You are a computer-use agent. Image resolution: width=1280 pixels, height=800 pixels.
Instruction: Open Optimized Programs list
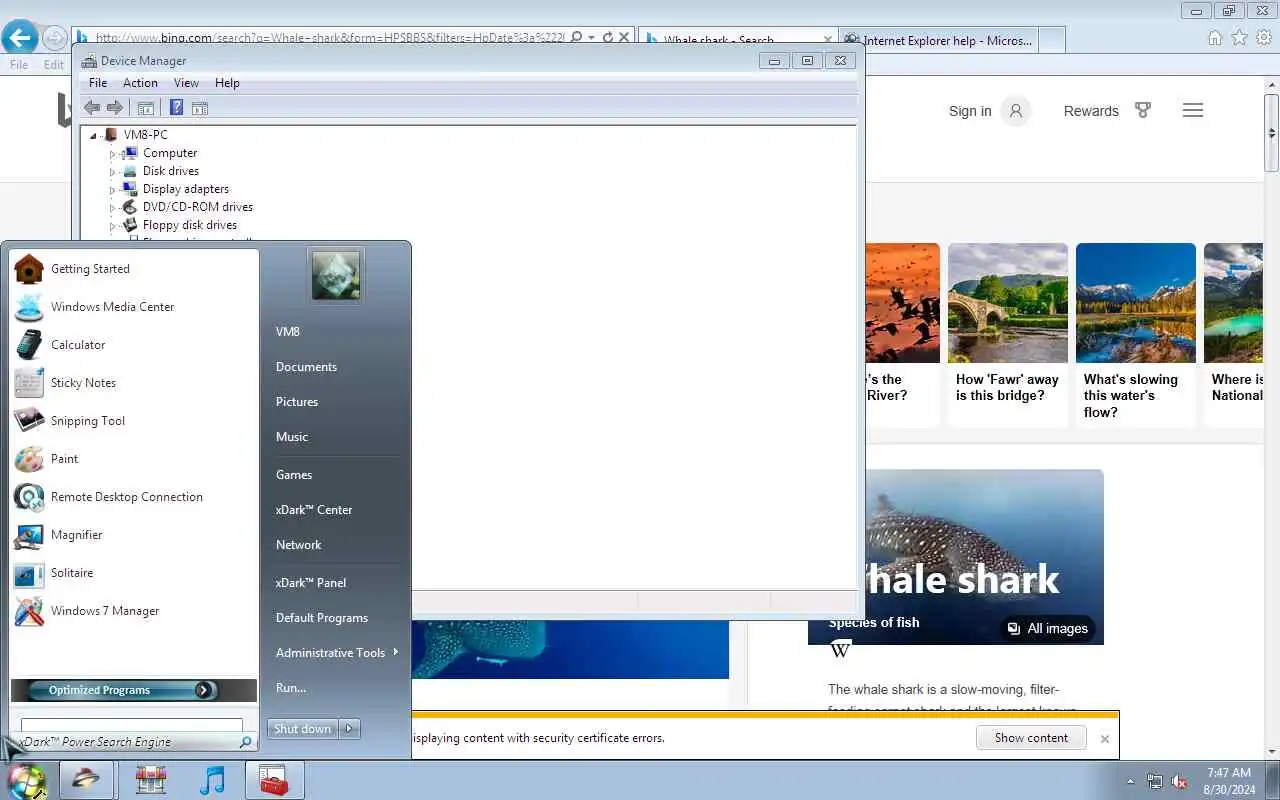tap(133, 690)
